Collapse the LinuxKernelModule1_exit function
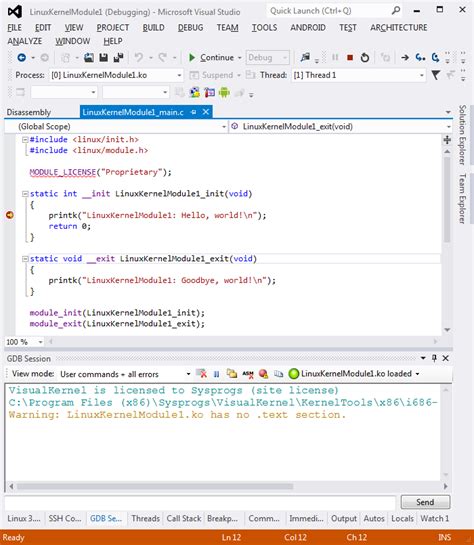The height and width of the screenshot is (545, 474). coord(25,259)
